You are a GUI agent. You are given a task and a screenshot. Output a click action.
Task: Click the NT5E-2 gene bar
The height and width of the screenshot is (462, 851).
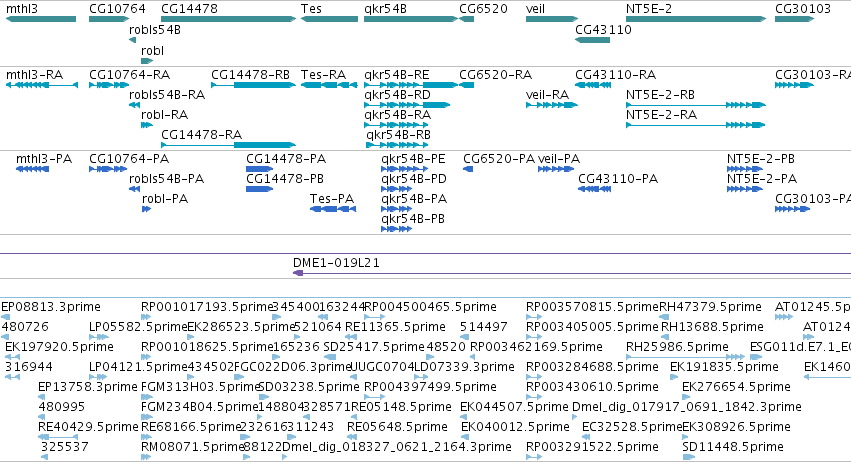tap(696, 19)
